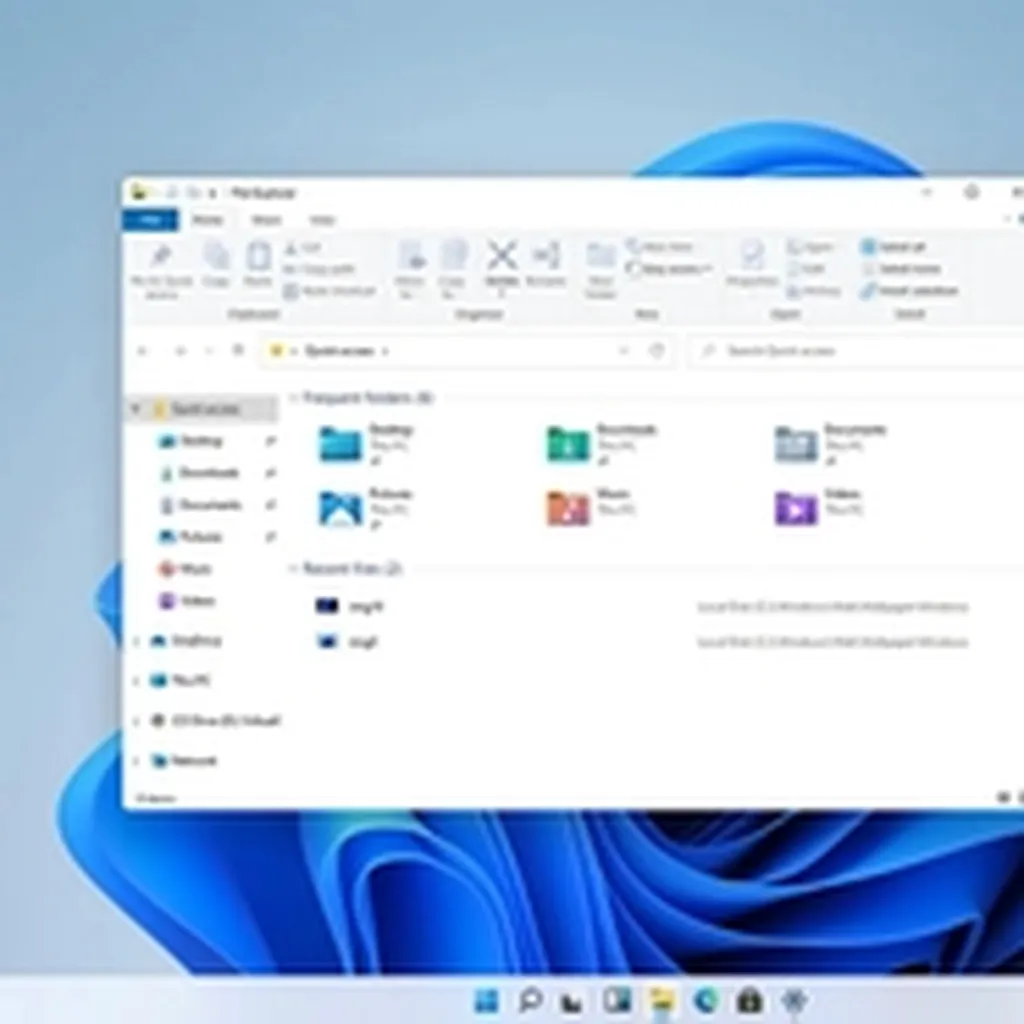Open the Downloads folder tile in Frequent folders
1024x1024 pixels.
click(602, 445)
